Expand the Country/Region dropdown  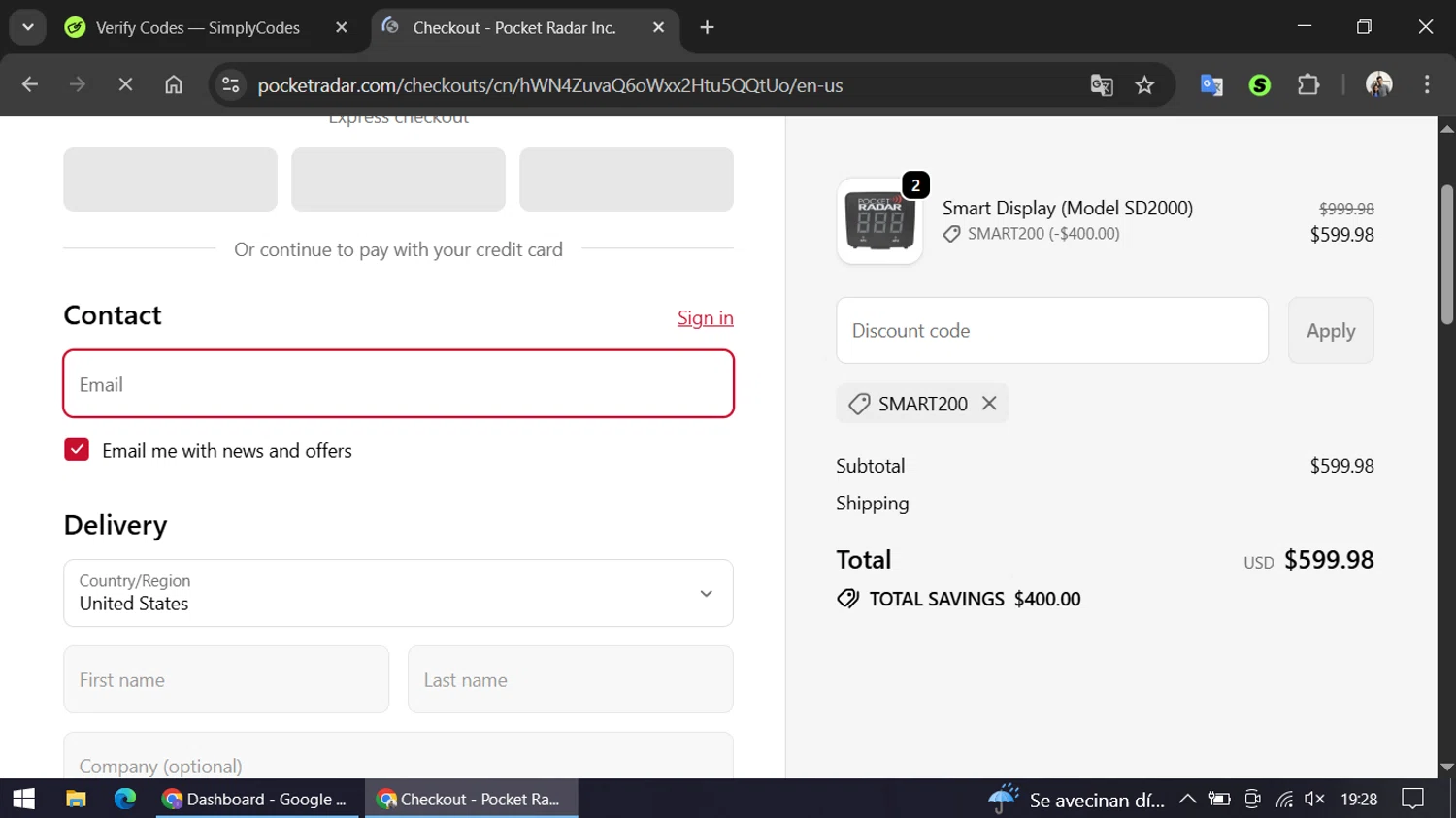398,593
